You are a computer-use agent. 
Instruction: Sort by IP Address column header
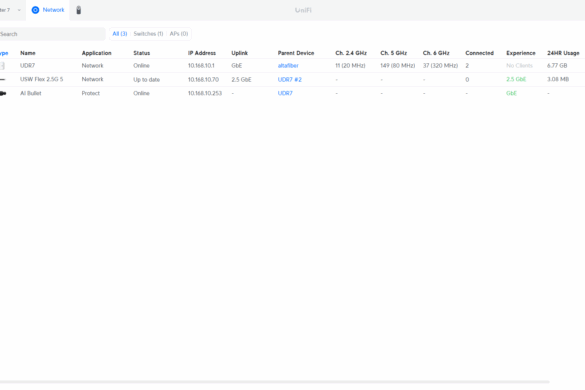202,53
